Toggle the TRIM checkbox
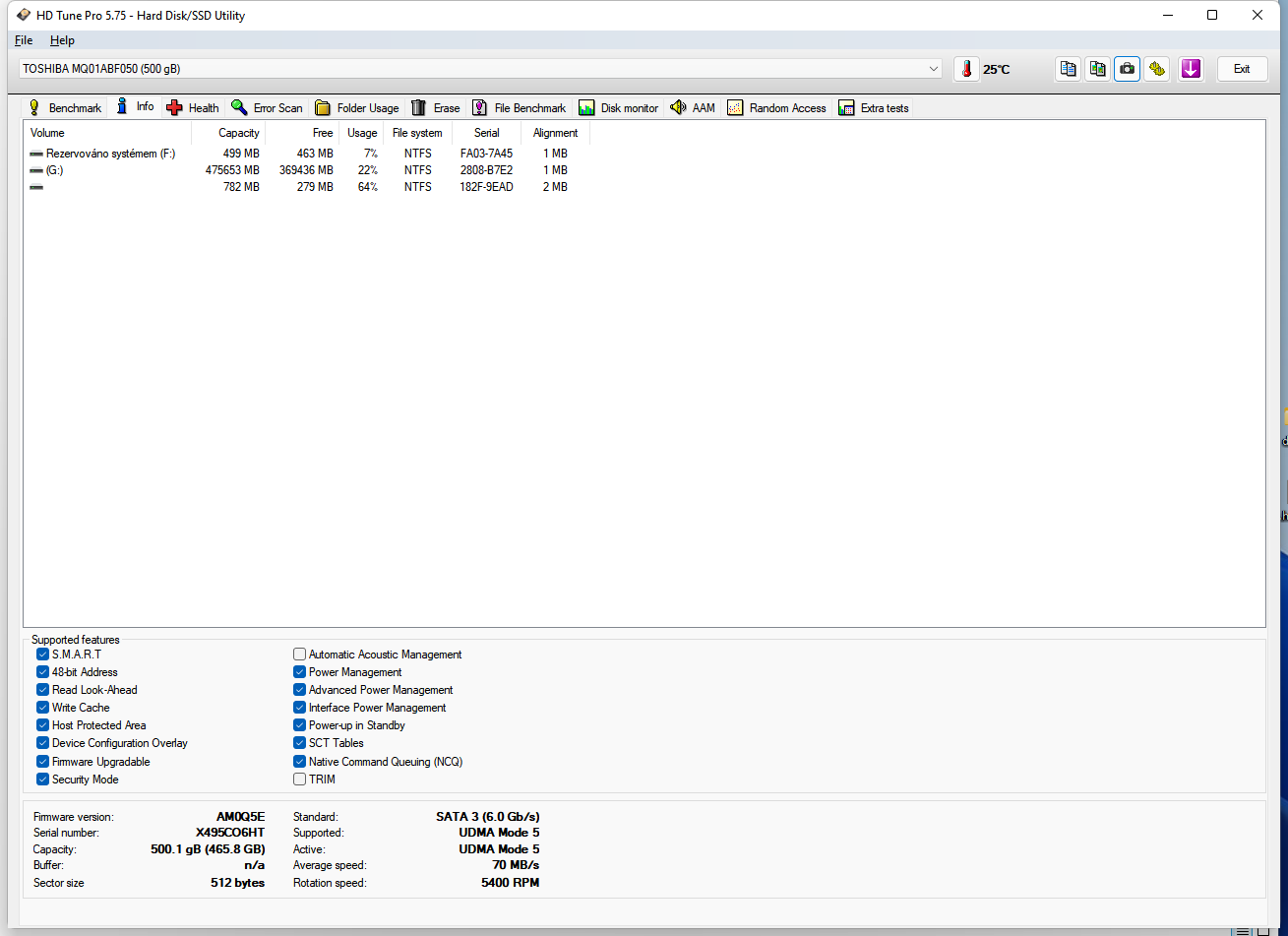1288x936 pixels. (300, 780)
